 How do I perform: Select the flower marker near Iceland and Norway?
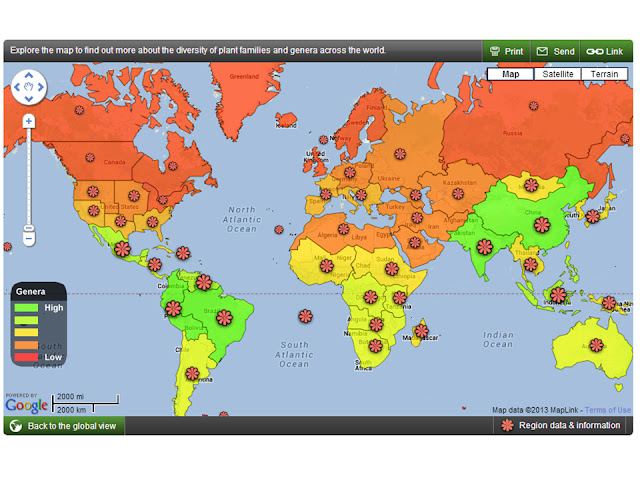(323, 140)
